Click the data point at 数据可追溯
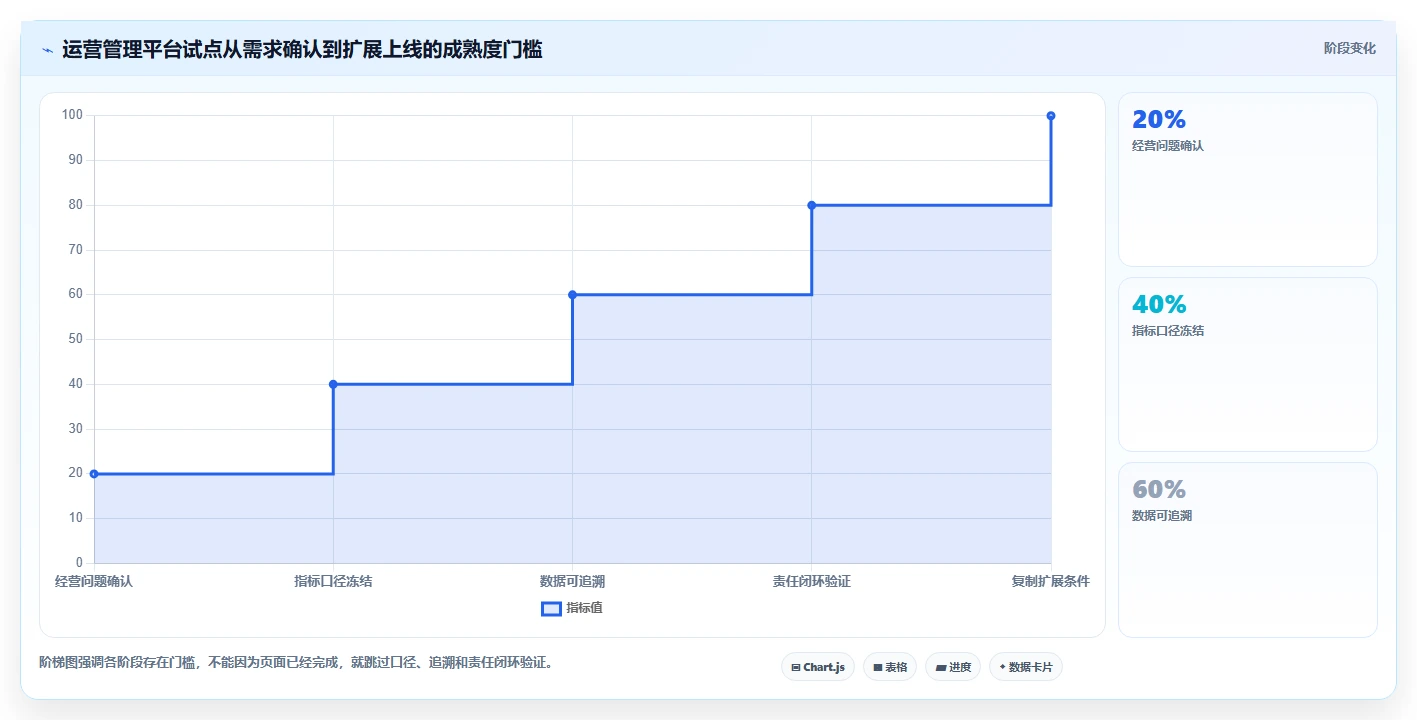The height and width of the screenshot is (720, 1417). [x=572, y=295]
